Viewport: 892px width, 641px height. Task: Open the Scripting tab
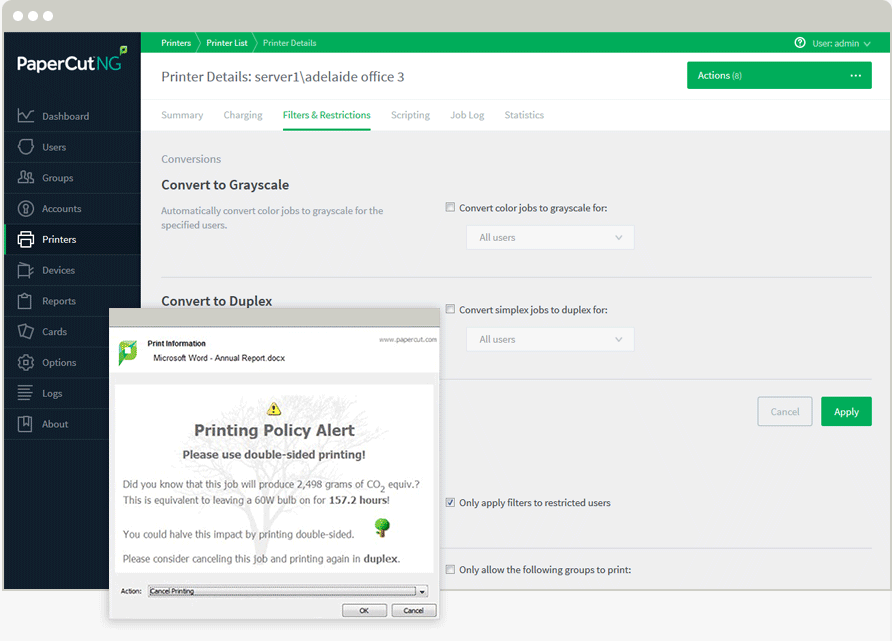click(410, 115)
